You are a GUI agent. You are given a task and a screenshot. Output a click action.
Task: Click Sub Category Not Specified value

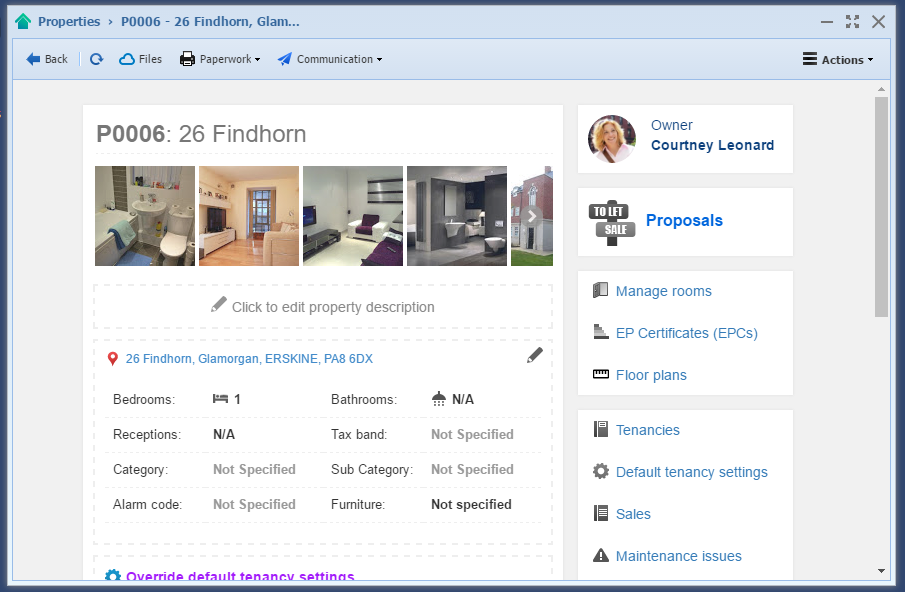(x=472, y=470)
